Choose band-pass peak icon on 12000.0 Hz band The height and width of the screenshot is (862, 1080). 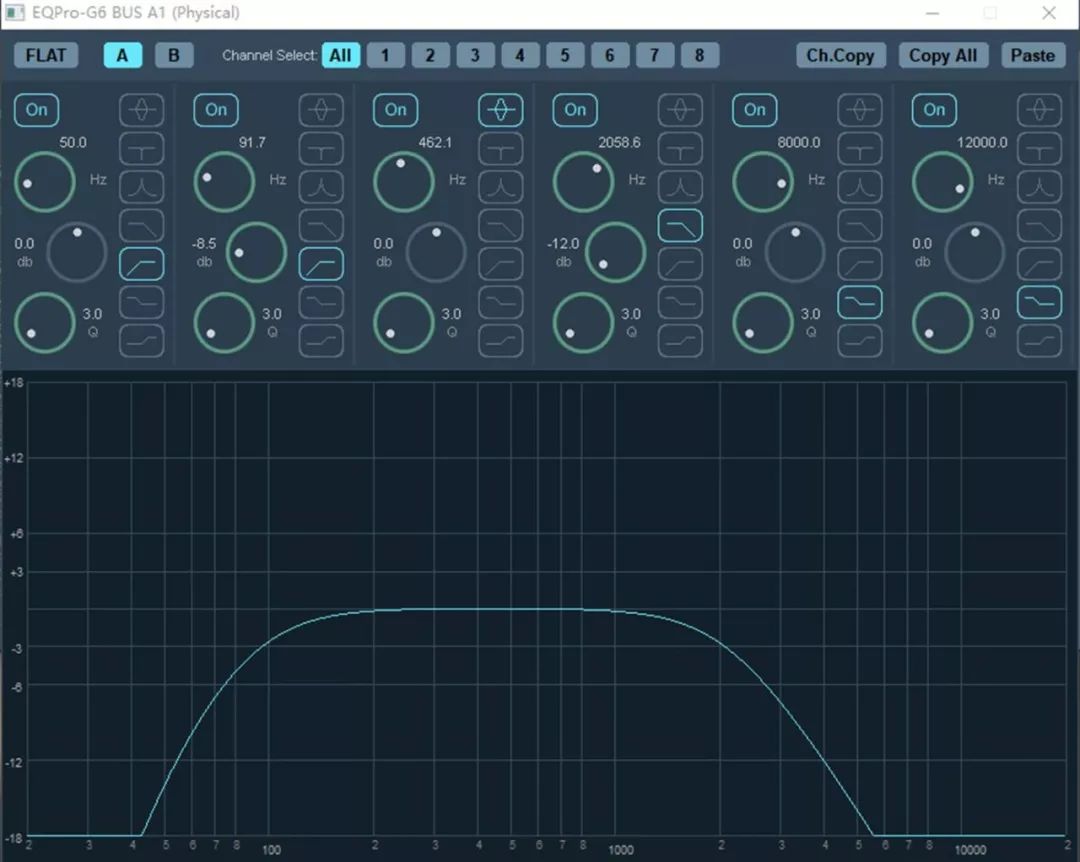(x=1039, y=186)
